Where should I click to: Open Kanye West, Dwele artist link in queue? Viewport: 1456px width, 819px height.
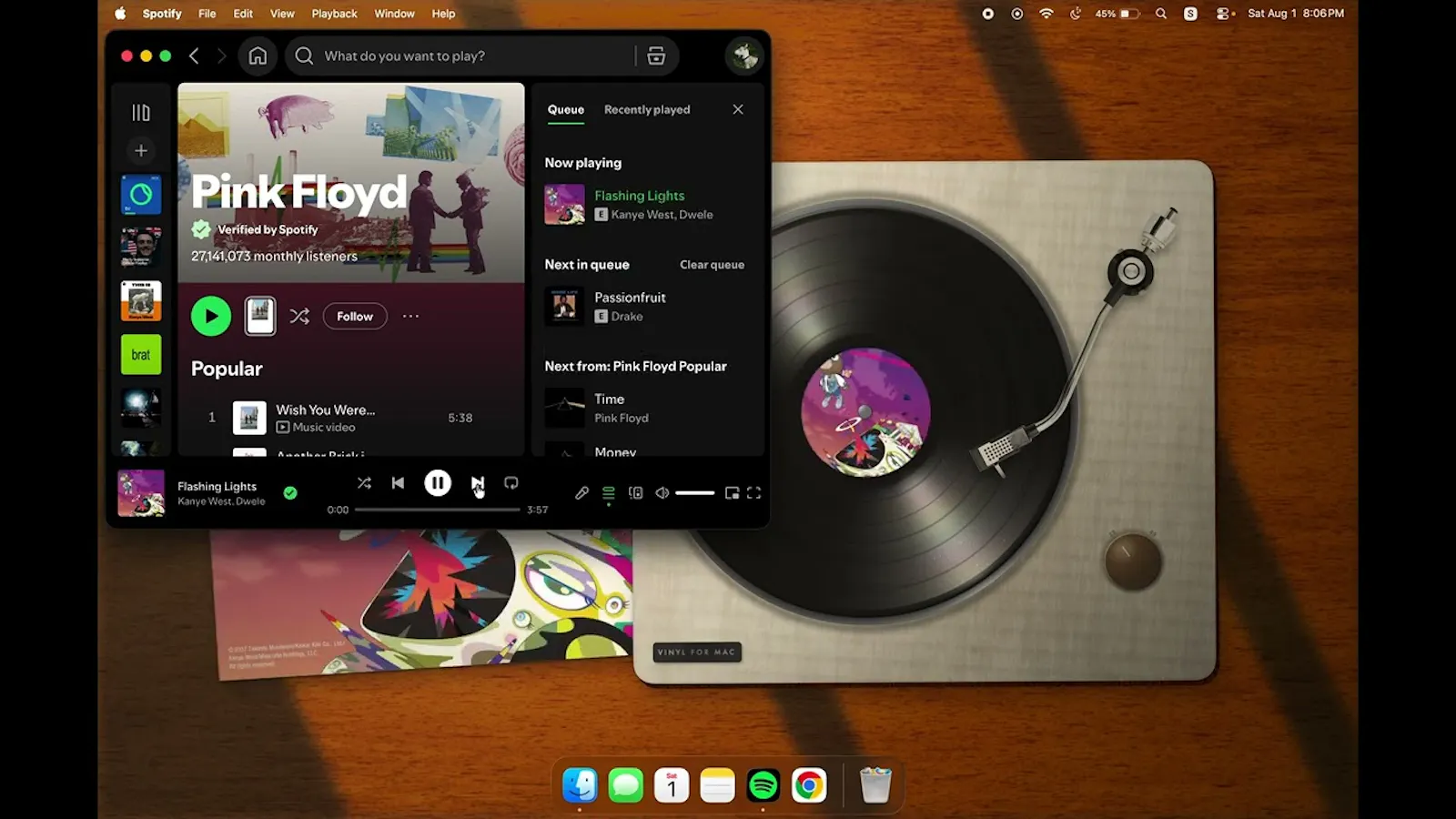click(x=662, y=215)
